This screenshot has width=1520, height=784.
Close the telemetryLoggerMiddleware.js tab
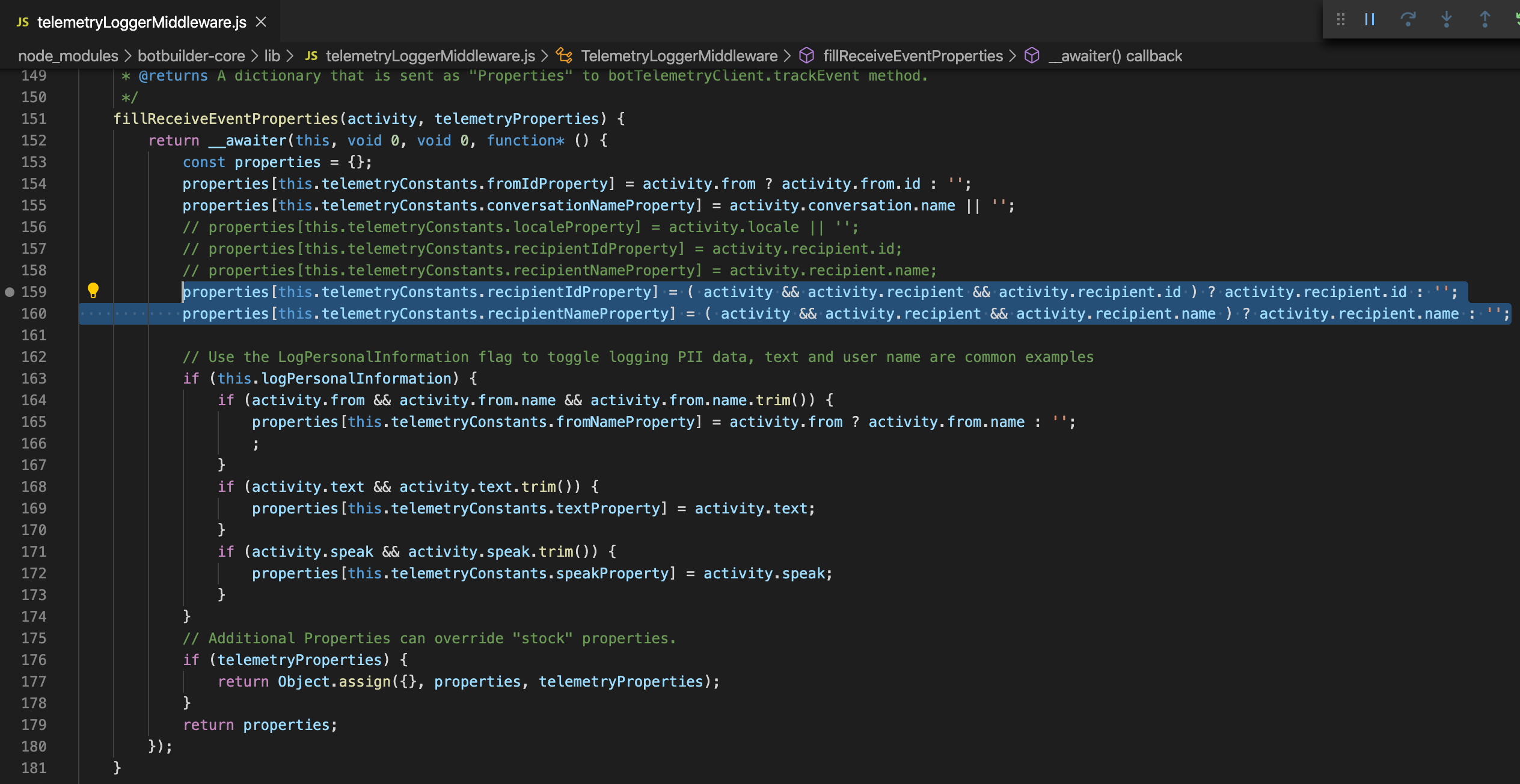tap(261, 22)
